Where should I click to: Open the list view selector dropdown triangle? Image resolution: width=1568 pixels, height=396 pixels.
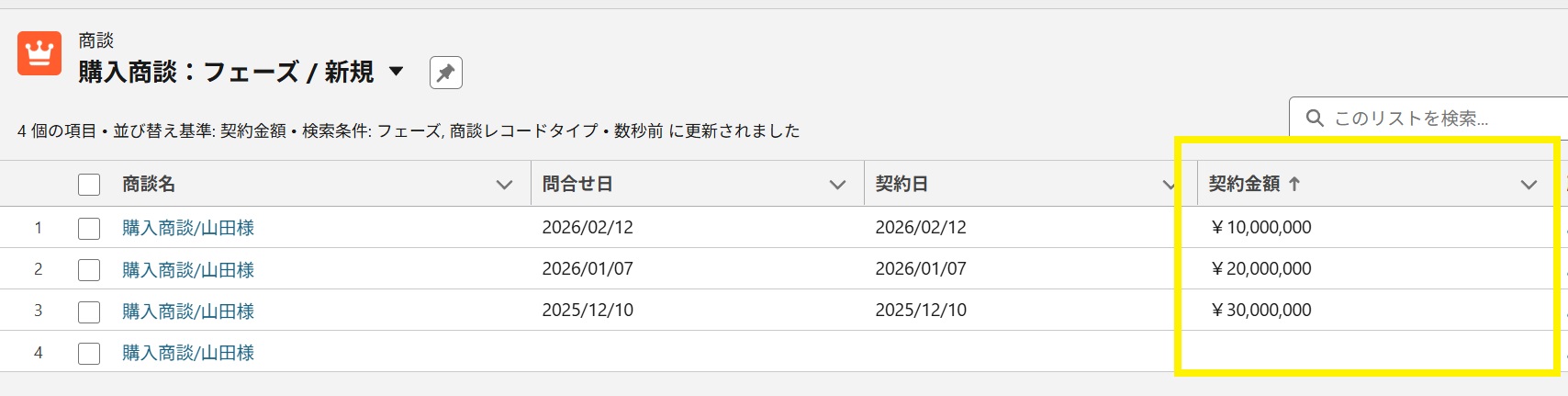coord(397,71)
